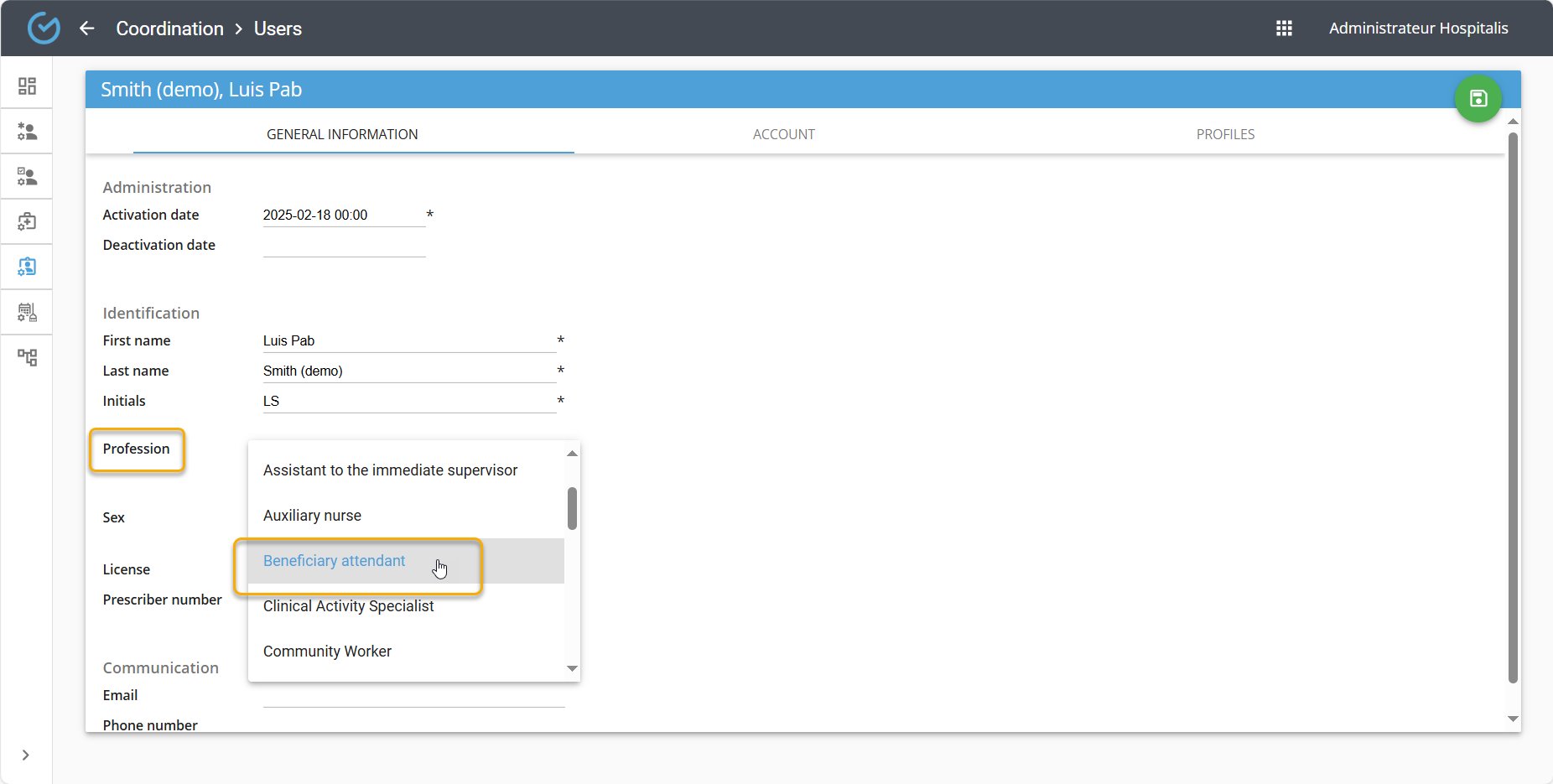The height and width of the screenshot is (784, 1553).
Task: Open the hierarchy tree sidebar icon
Action: [27, 358]
